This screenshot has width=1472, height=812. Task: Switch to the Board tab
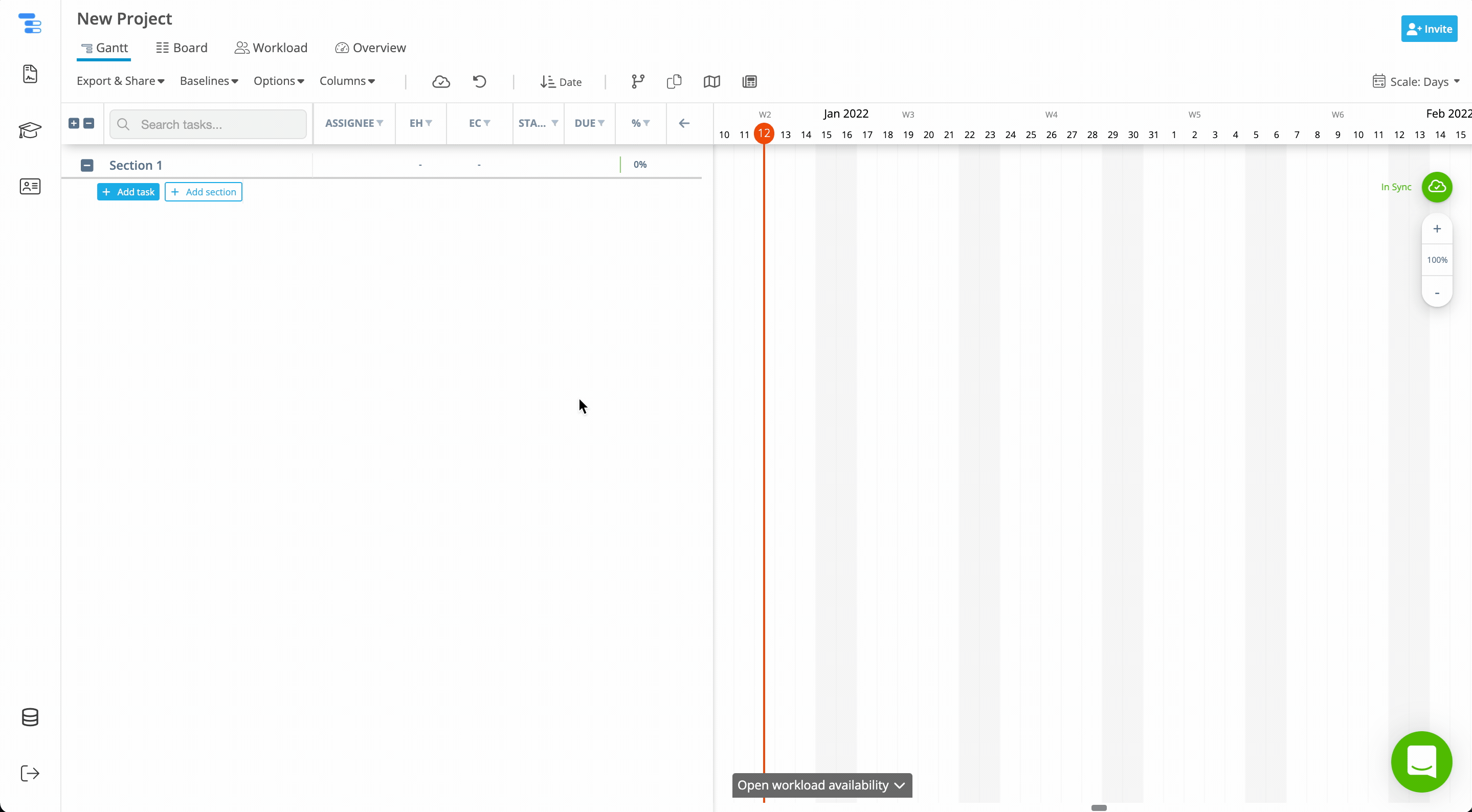click(182, 48)
